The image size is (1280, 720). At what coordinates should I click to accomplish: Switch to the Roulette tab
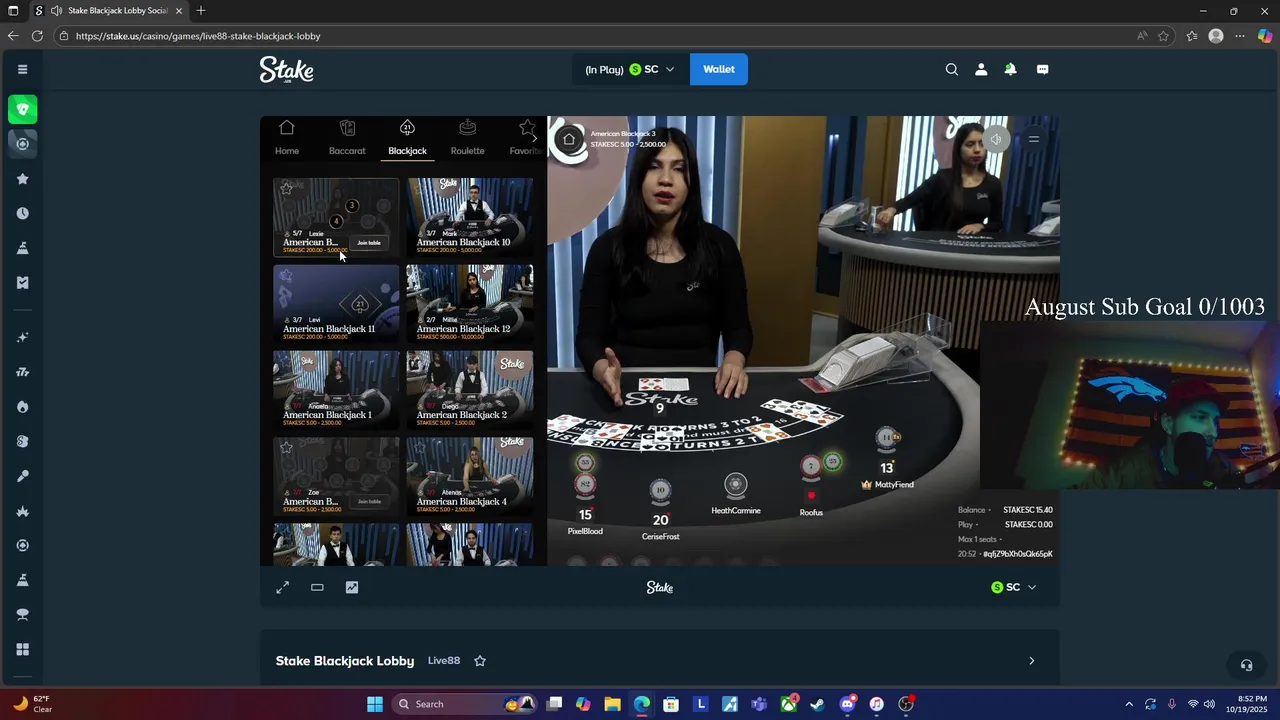click(467, 138)
